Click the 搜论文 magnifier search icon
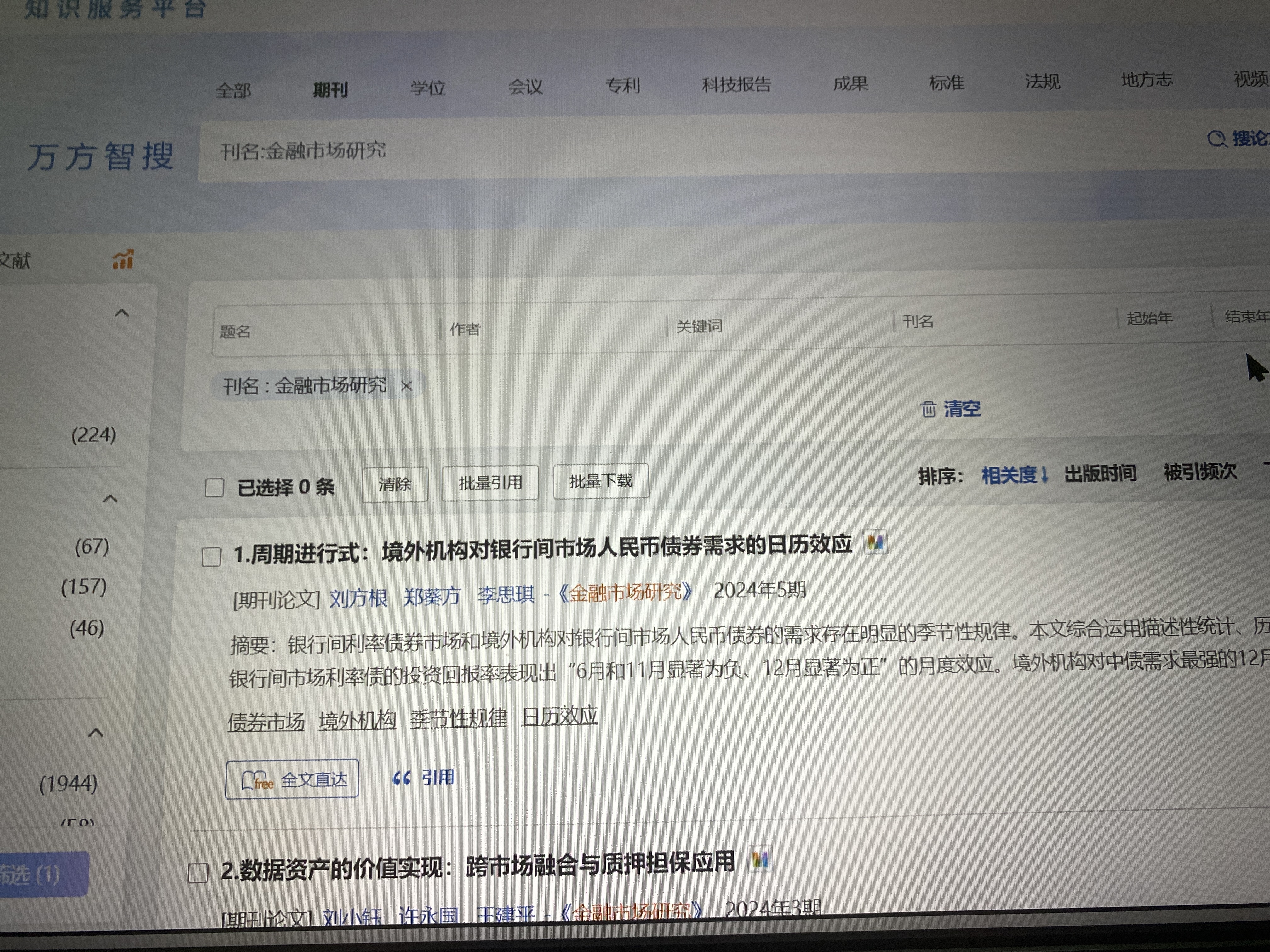The width and height of the screenshot is (1270, 952). [1216, 139]
